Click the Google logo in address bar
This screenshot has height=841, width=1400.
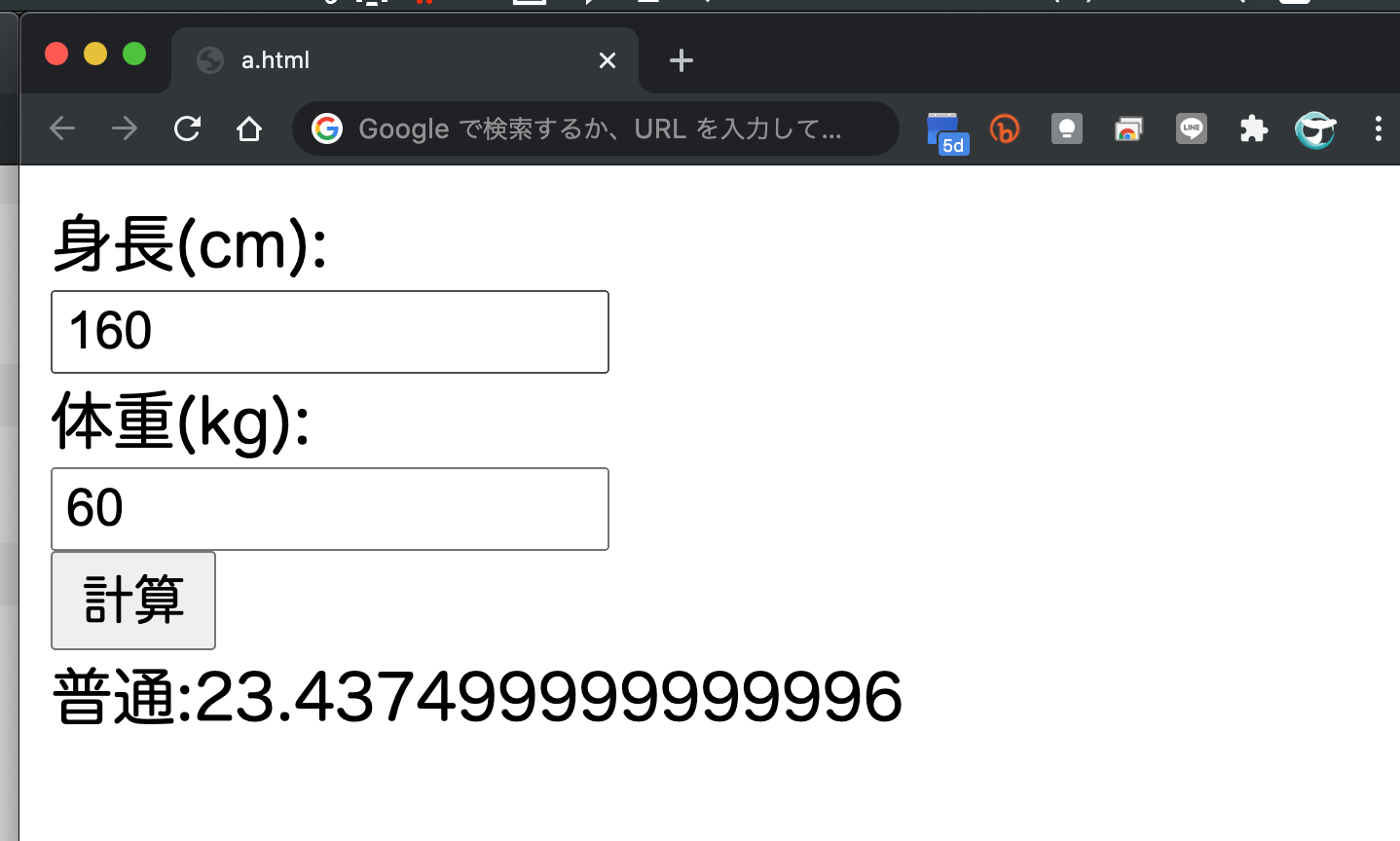pos(327,128)
